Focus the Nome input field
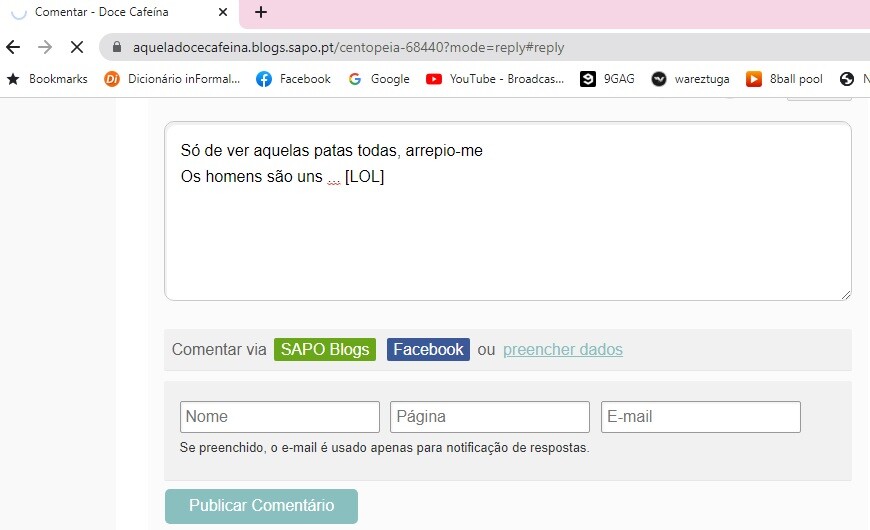Viewport: 870px width, 530px height. [280, 417]
